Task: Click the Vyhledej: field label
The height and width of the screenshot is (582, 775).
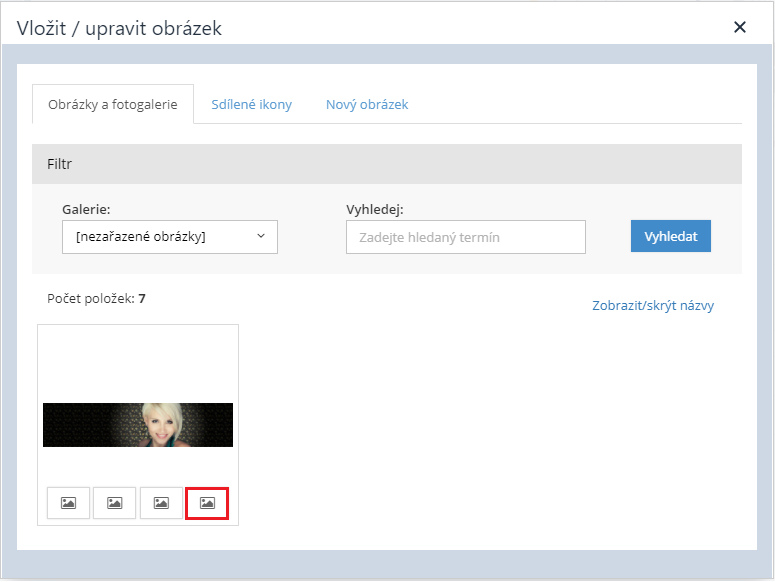Action: [375, 209]
